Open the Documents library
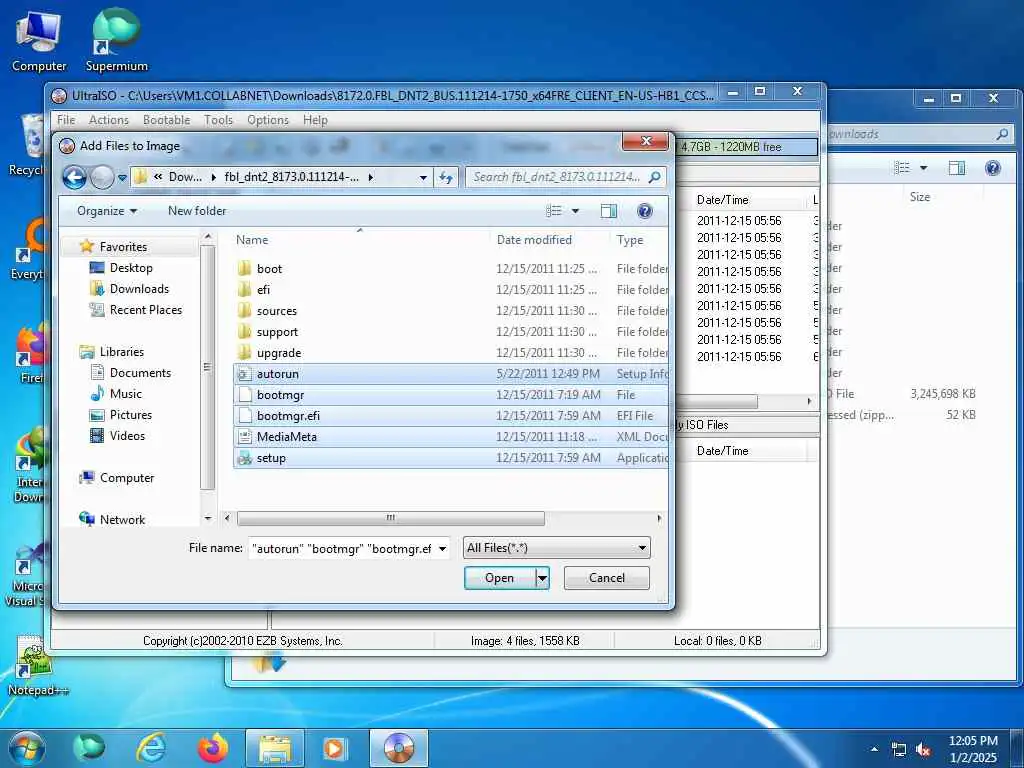 pyautogui.click(x=140, y=373)
